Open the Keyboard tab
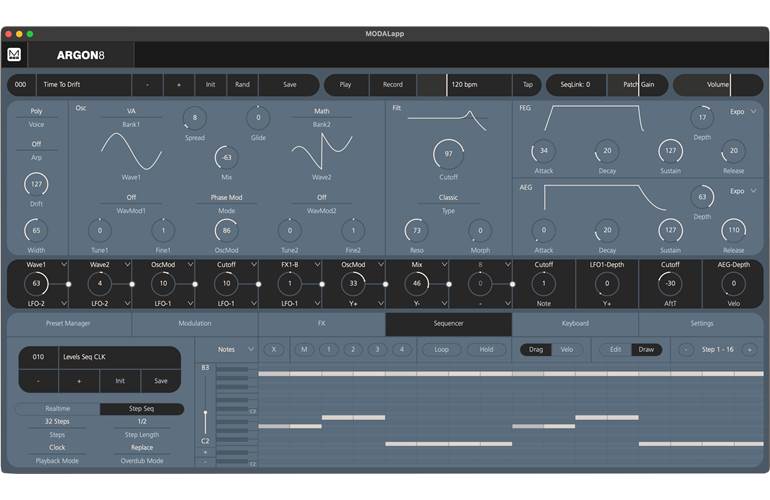 coord(575,323)
